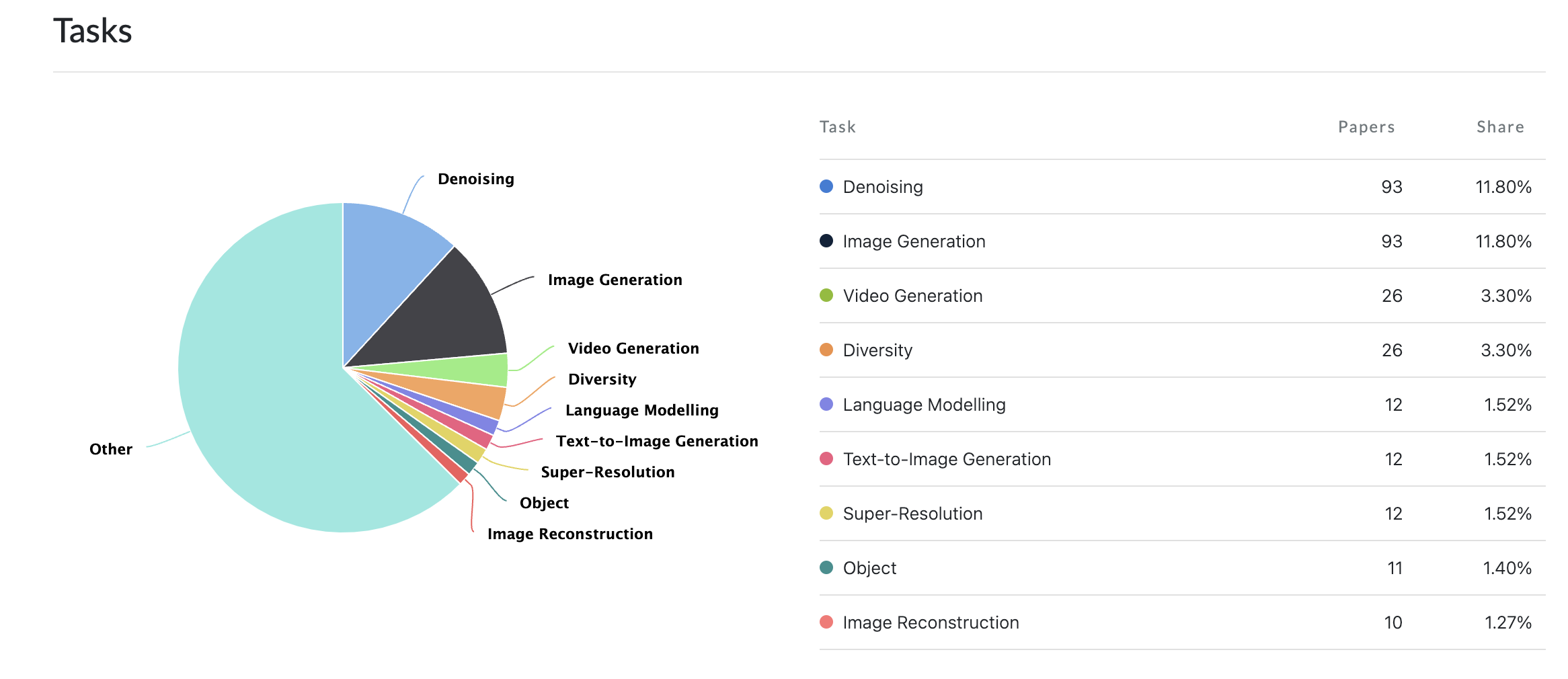Viewport: 1568px width, 679px height.
Task: Click the dark Image Generation legend dot
Action: 826,241
